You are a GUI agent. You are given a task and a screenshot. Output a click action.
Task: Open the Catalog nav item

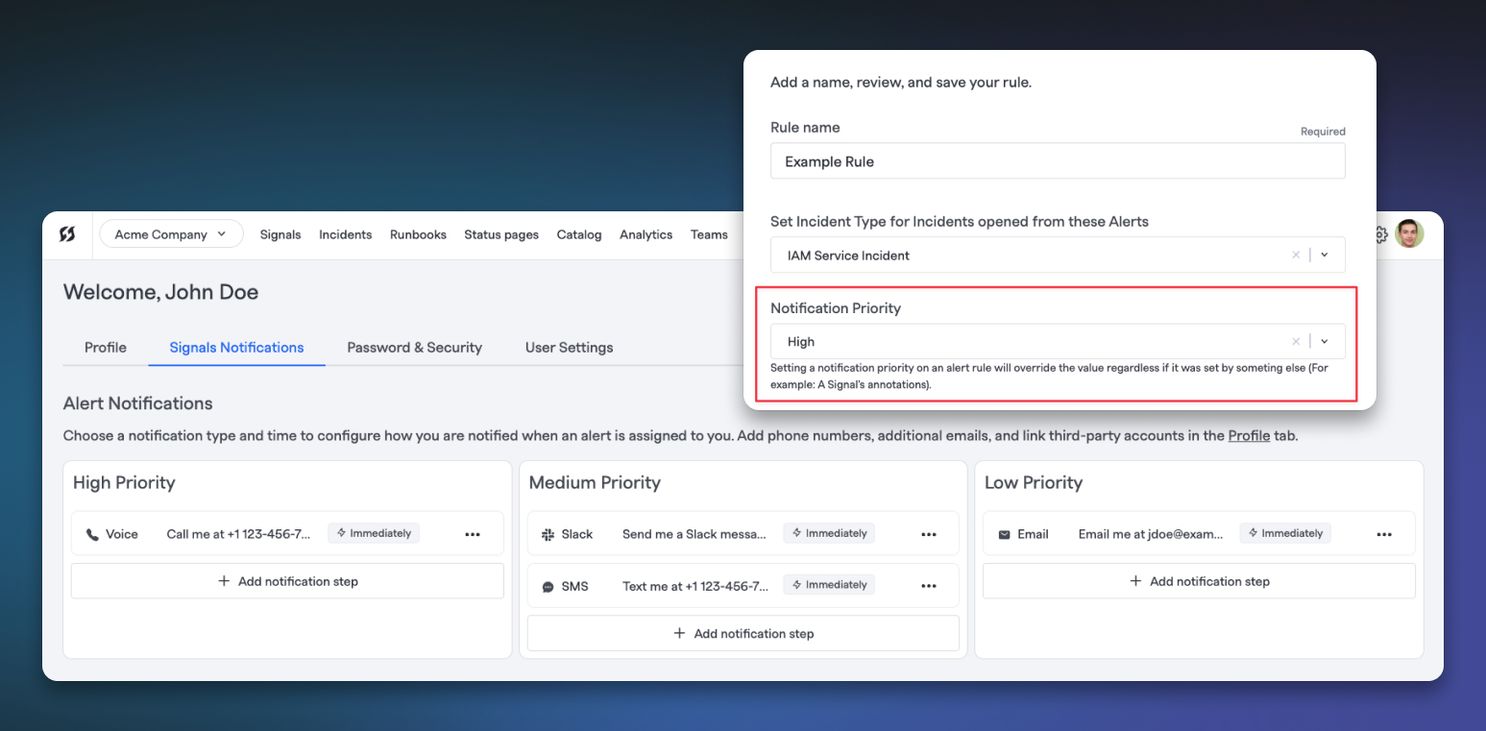point(579,234)
